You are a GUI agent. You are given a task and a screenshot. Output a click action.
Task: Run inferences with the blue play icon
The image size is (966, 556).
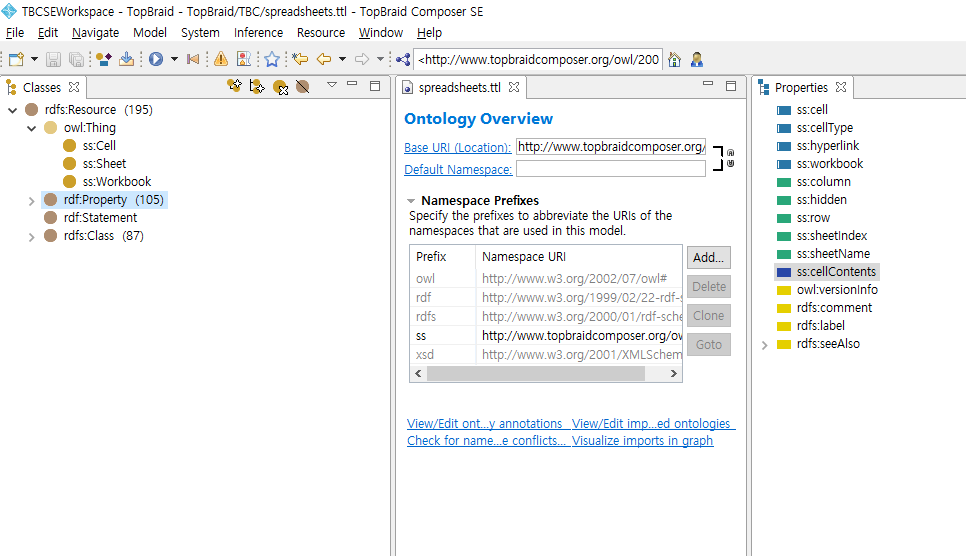tap(156, 59)
